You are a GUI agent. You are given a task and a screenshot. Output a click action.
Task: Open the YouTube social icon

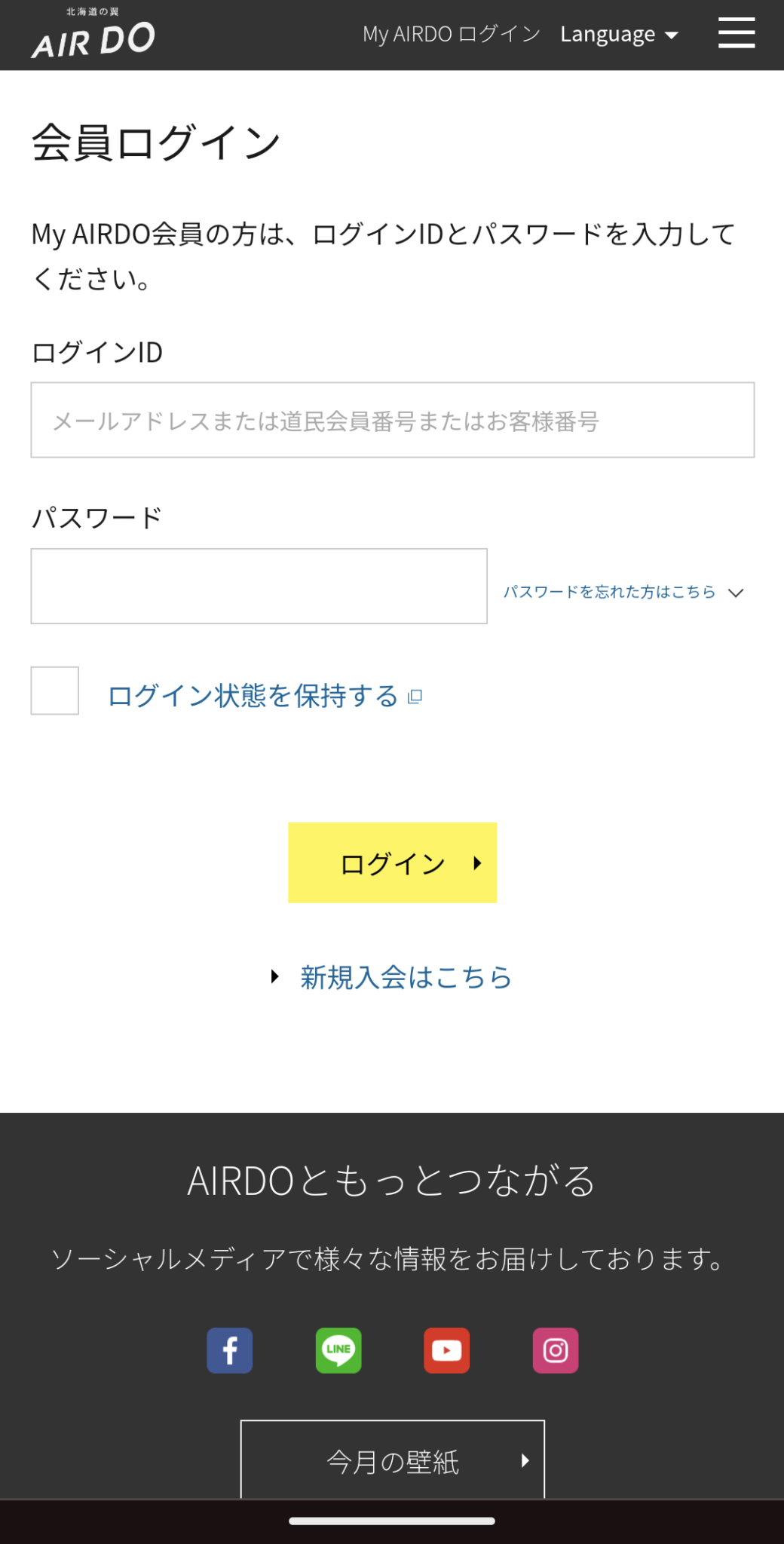[447, 1350]
